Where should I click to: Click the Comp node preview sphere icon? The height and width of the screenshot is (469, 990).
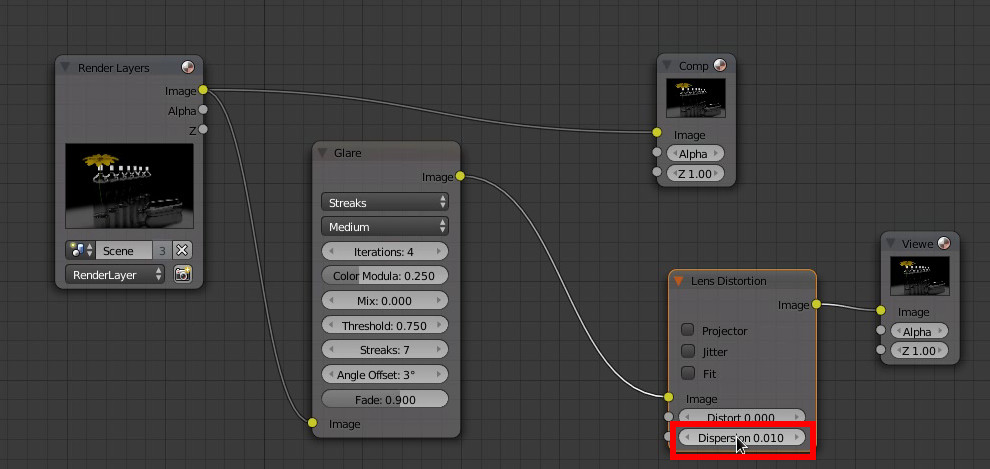pos(720,66)
